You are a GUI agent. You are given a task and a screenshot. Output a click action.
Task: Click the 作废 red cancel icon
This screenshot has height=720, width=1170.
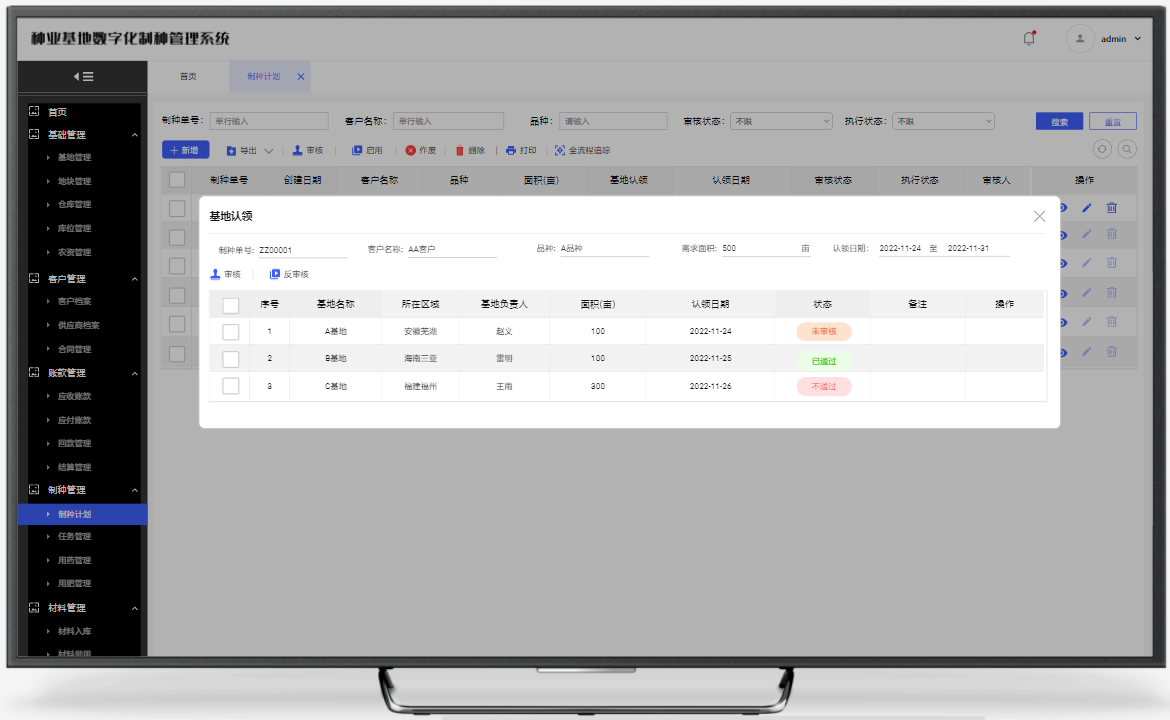410,151
